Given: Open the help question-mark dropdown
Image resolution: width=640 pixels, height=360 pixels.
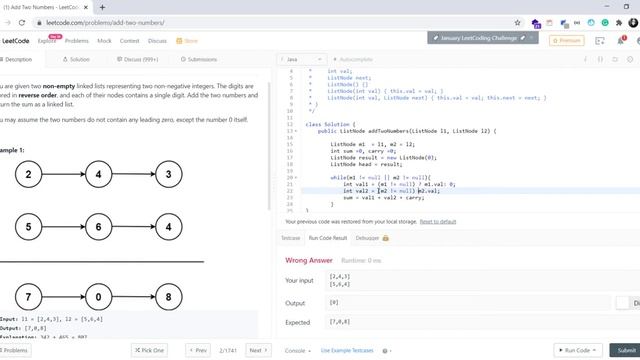Looking at the screenshot, I should point(387,351).
